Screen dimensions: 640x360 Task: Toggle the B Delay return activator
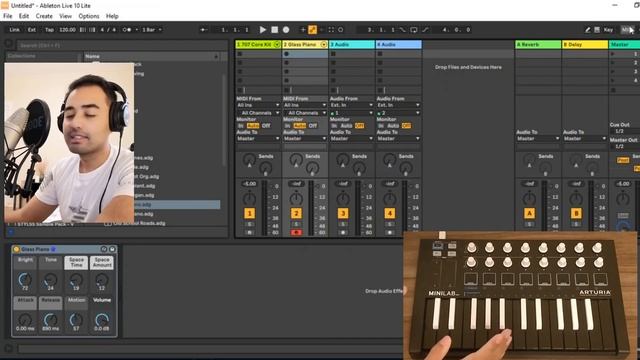tap(576, 213)
